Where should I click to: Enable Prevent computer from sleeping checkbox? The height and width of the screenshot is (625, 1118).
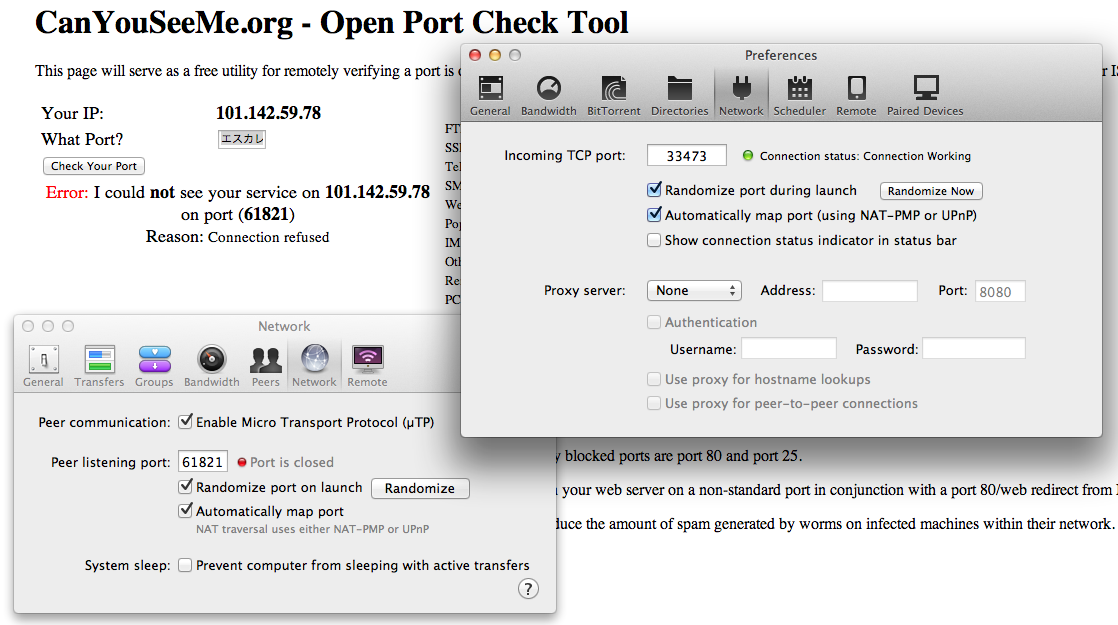[x=185, y=565]
